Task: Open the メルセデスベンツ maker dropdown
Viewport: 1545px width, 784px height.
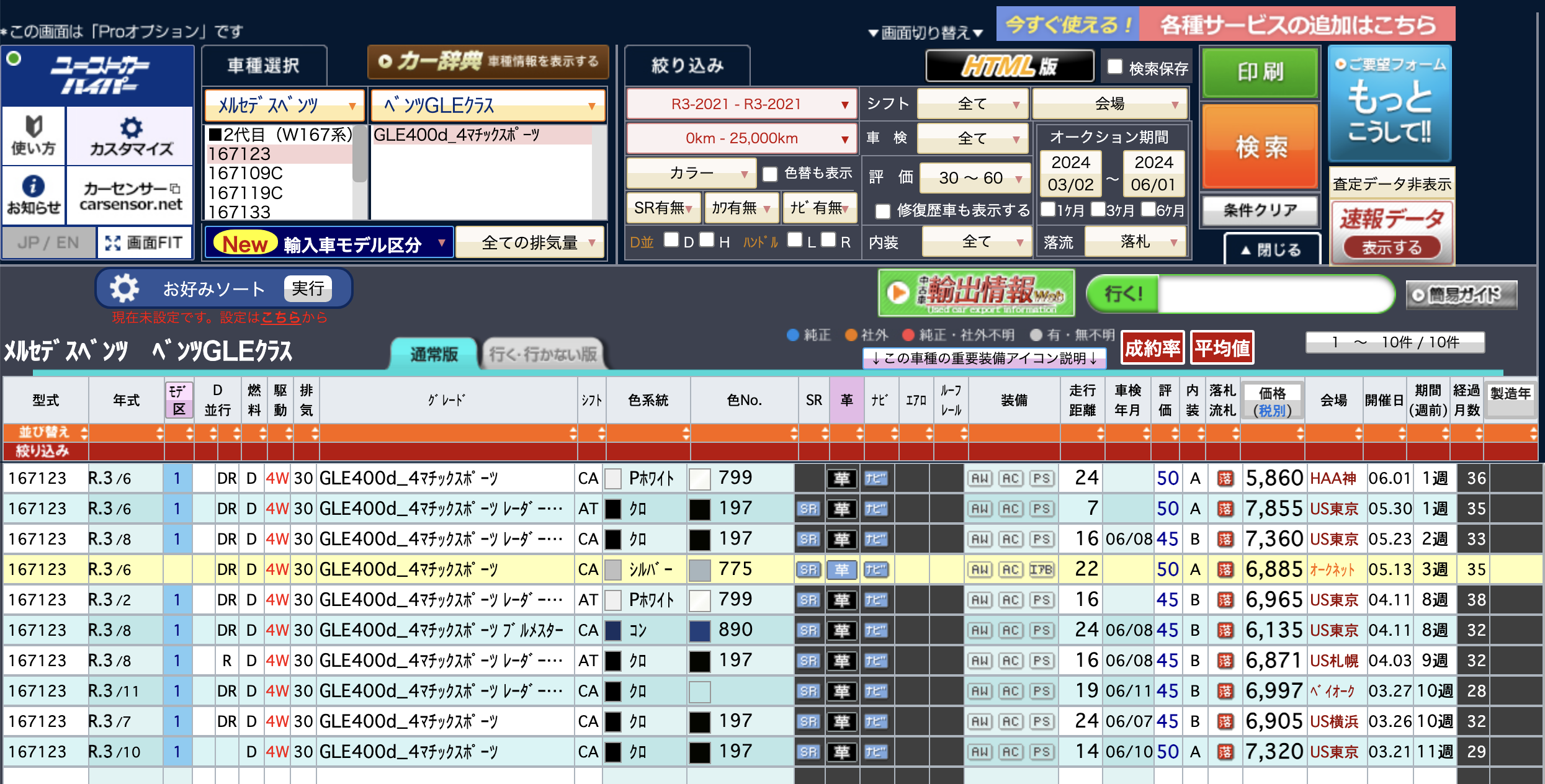Action: (x=284, y=105)
